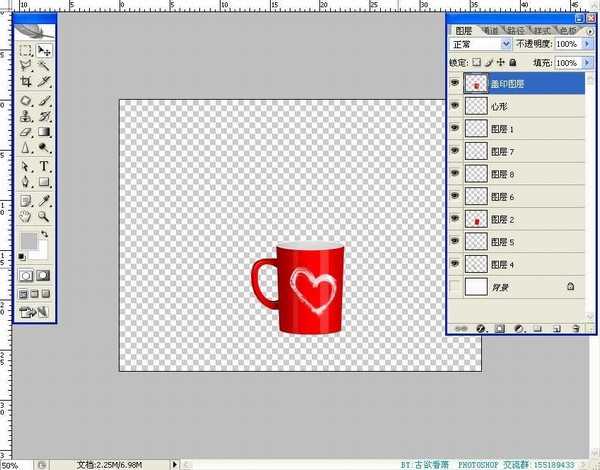Select the Move tool
This screenshot has width=600, height=470.
45,50
